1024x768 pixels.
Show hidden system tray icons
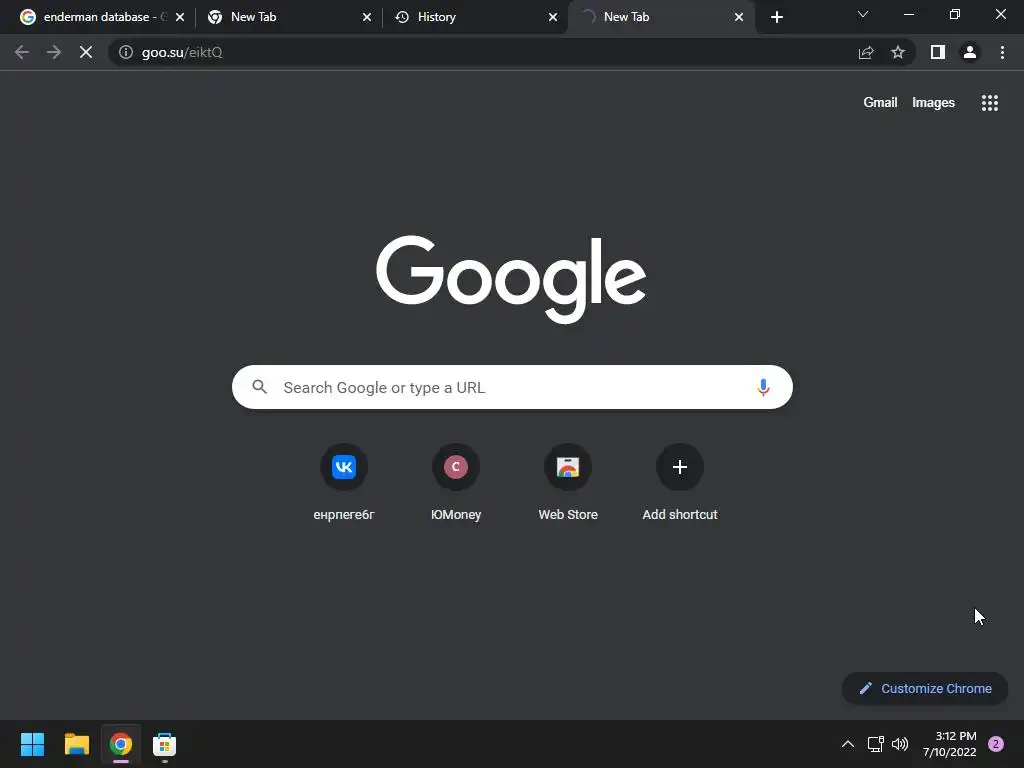(848, 744)
